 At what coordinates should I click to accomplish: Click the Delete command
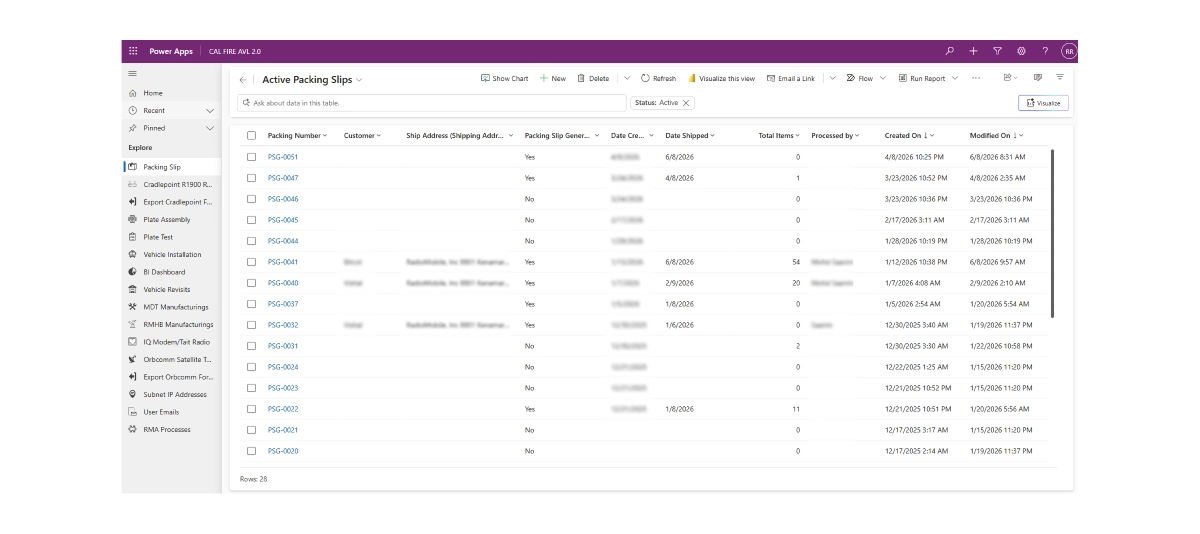pos(593,78)
